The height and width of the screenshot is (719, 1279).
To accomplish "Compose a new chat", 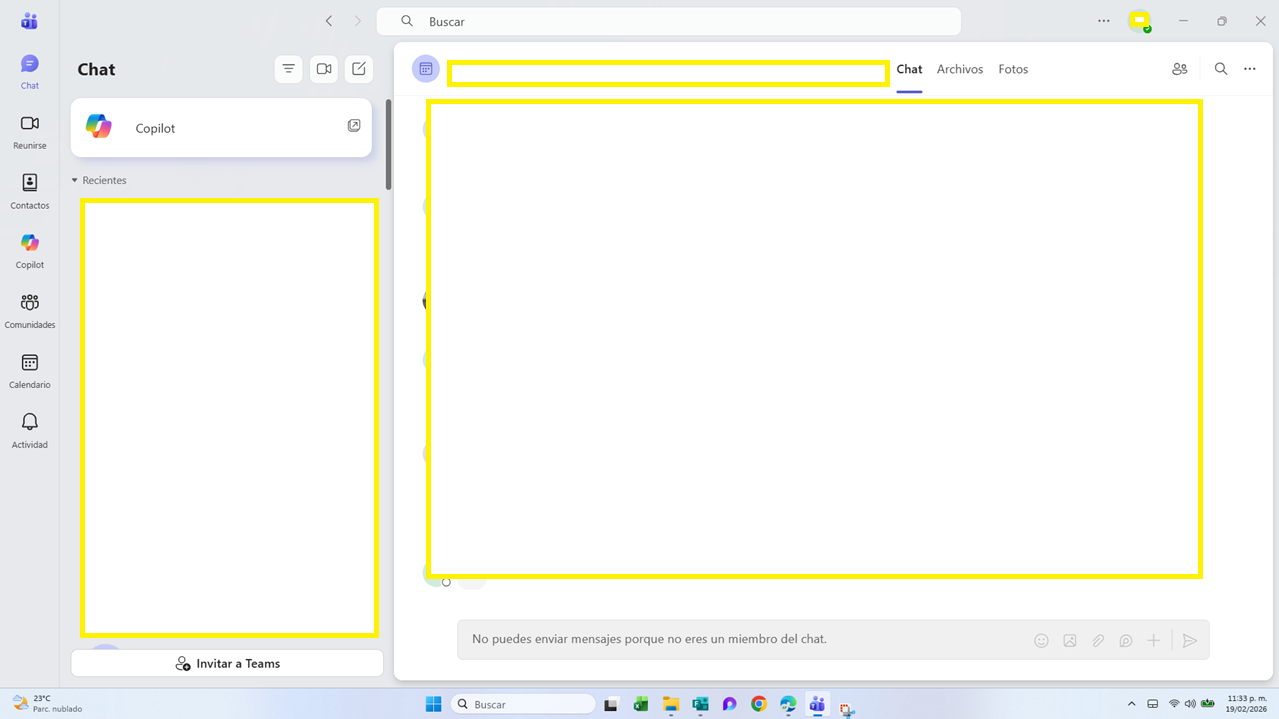I will coord(359,69).
